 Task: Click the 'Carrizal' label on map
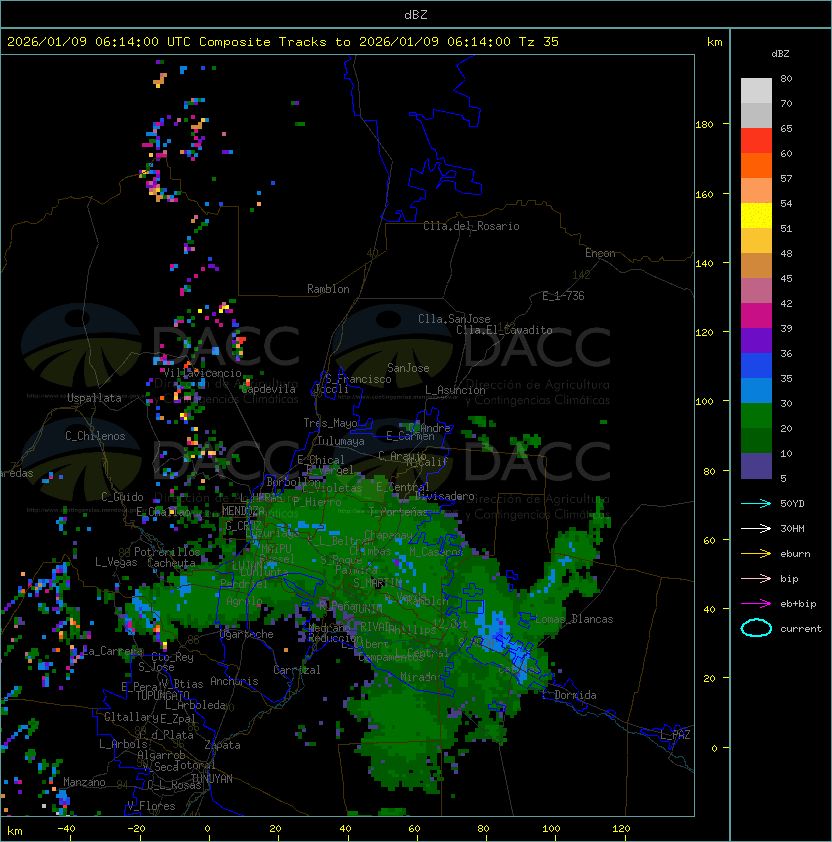(297, 670)
